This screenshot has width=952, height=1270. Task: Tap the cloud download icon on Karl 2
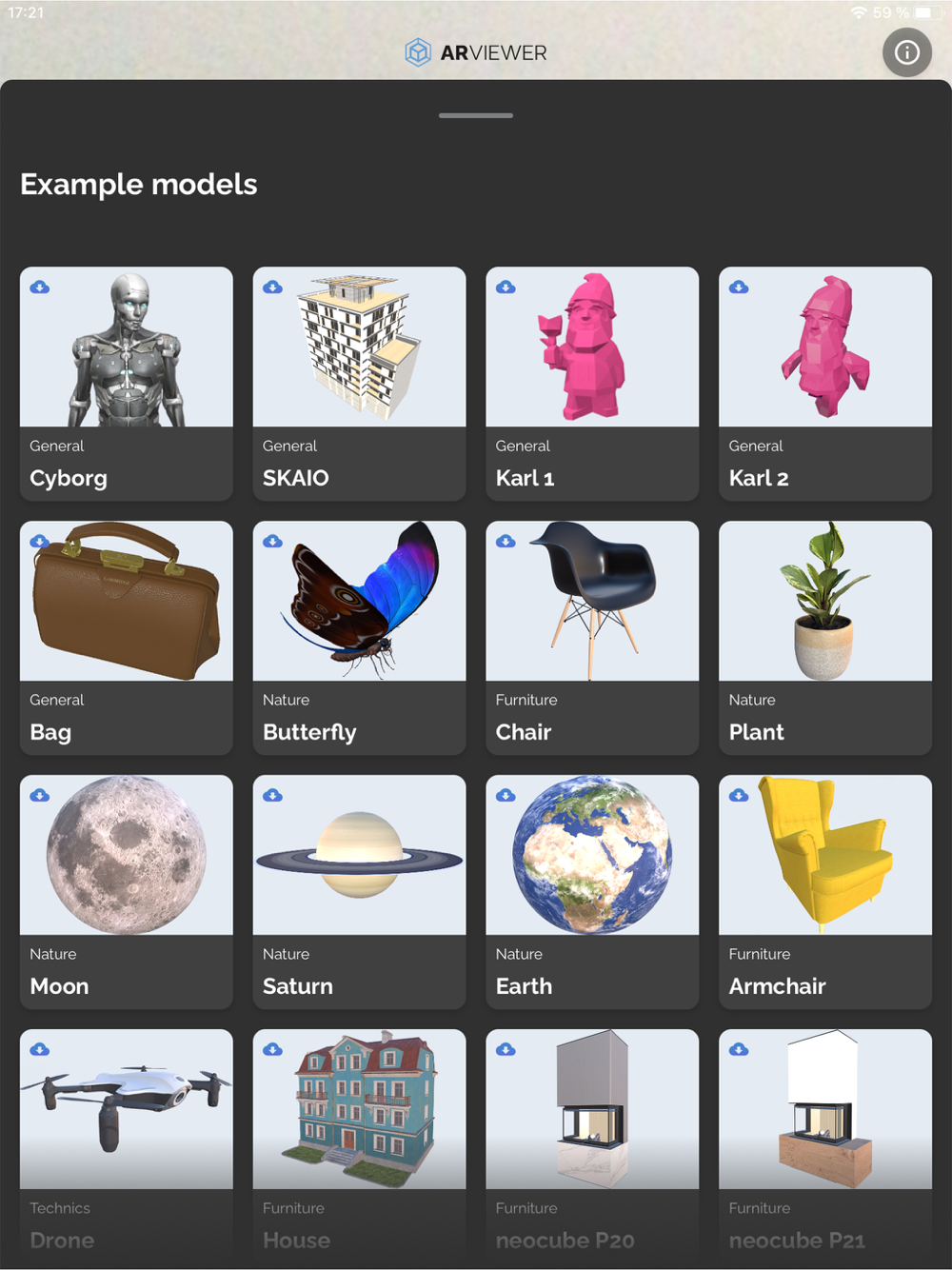(x=740, y=287)
